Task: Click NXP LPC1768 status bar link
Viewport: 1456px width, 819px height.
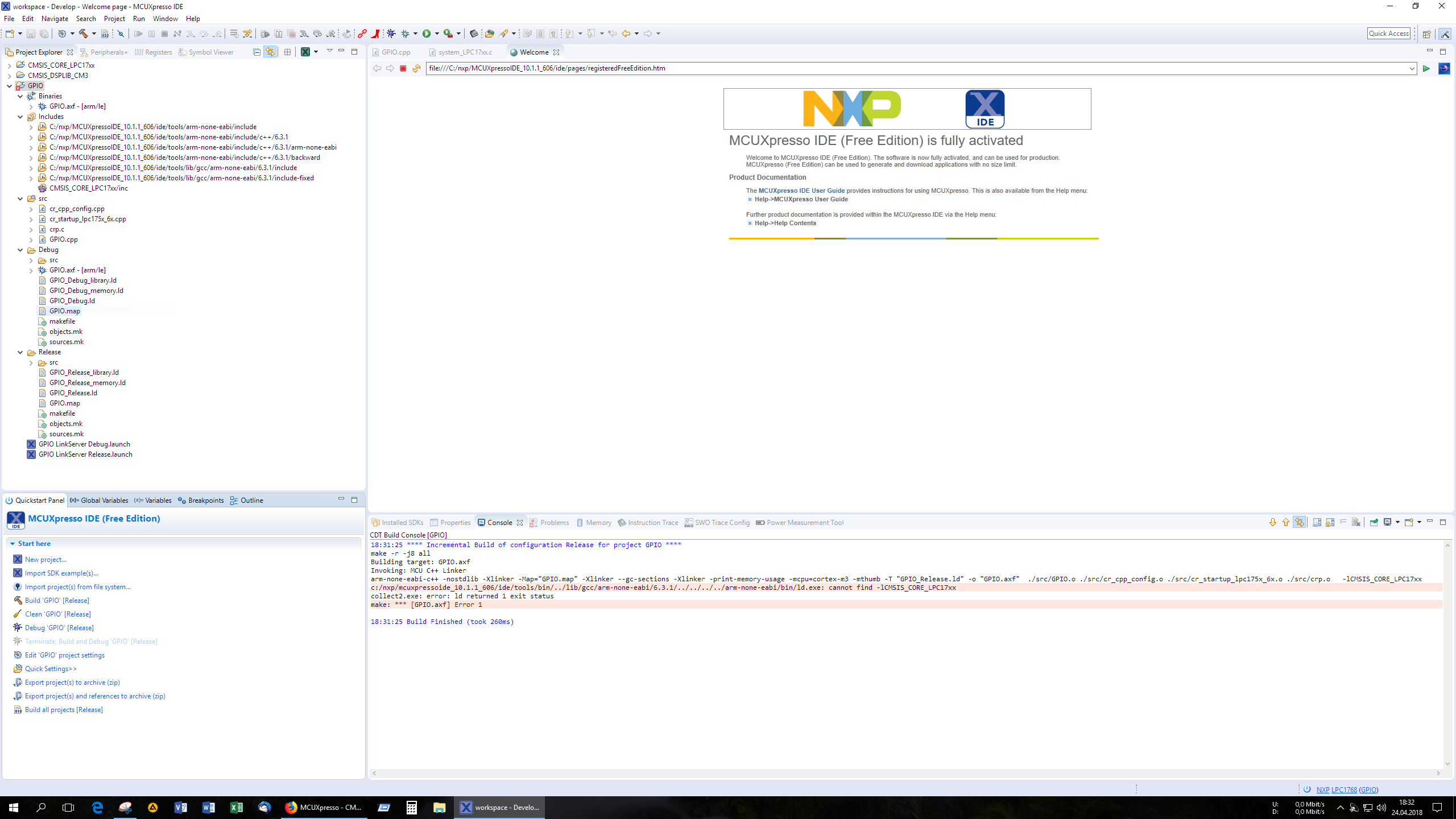Action: tap(1337, 789)
